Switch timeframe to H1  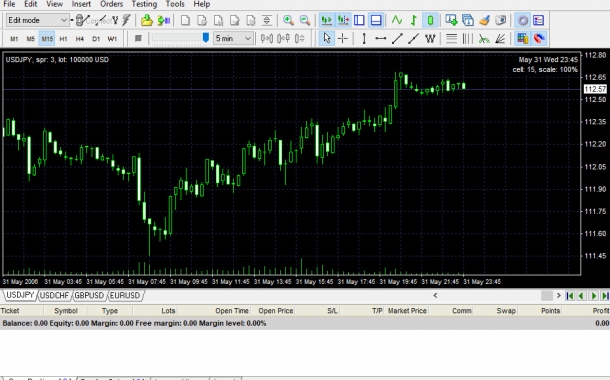pyautogui.click(x=63, y=39)
